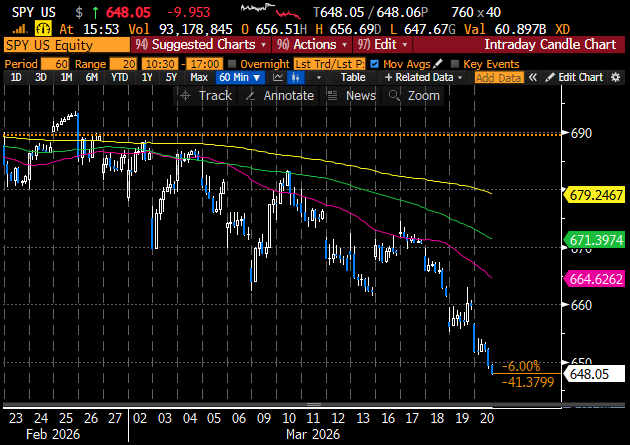This screenshot has height=445, width=630.
Task: Click the intraday sparkline mini chart
Action: click(270, 11)
